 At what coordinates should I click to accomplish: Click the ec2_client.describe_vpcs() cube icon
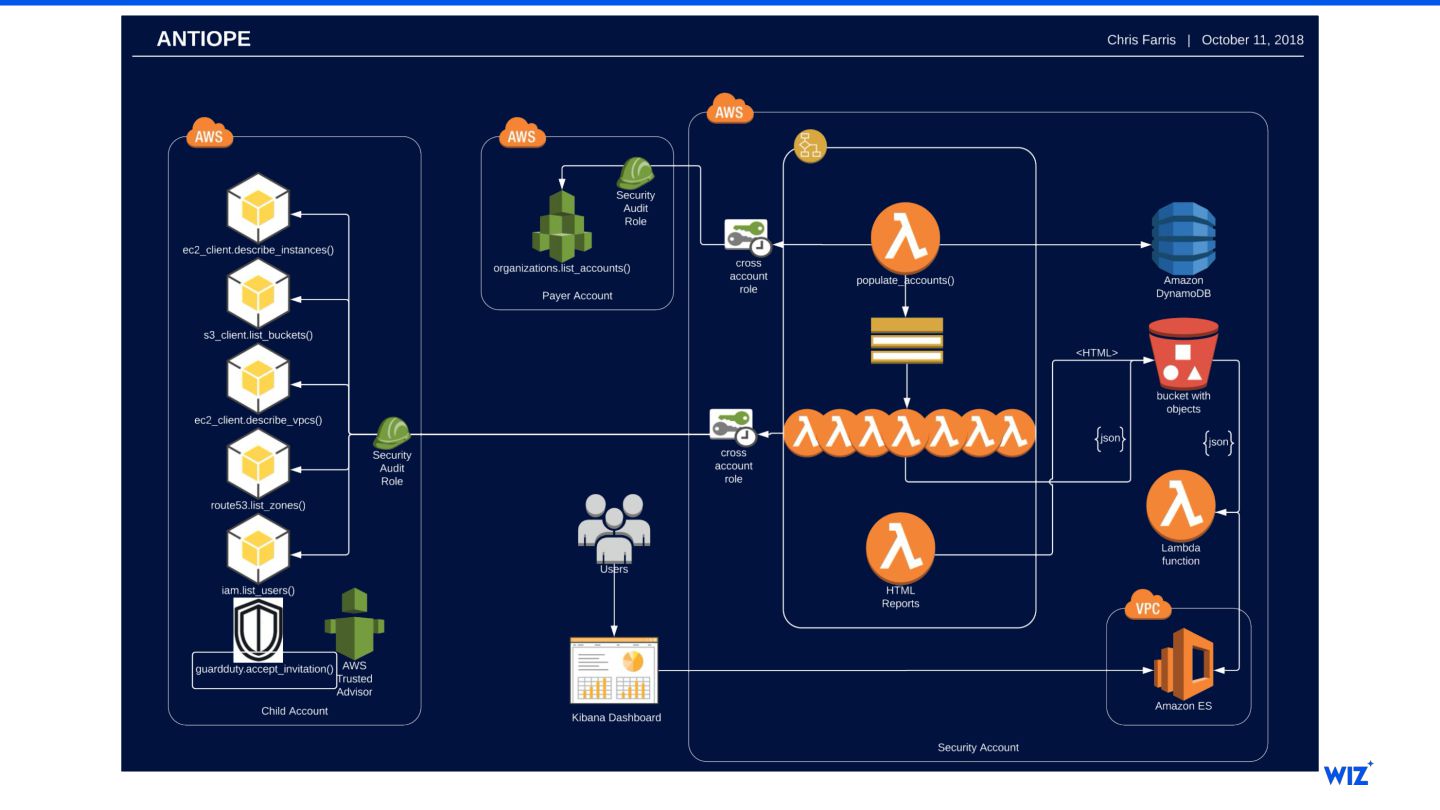coord(258,378)
